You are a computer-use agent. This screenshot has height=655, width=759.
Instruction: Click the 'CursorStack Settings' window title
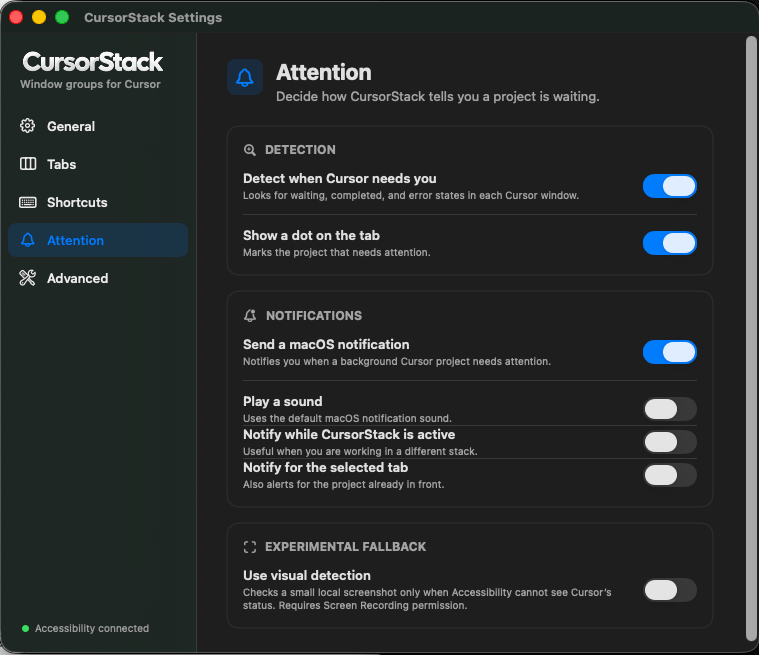click(153, 17)
